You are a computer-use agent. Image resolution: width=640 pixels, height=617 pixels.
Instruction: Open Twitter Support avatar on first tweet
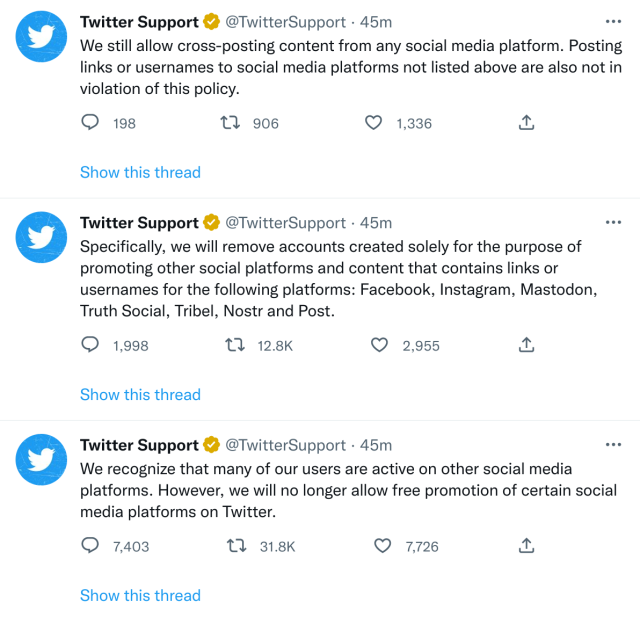pyautogui.click(x=41, y=37)
